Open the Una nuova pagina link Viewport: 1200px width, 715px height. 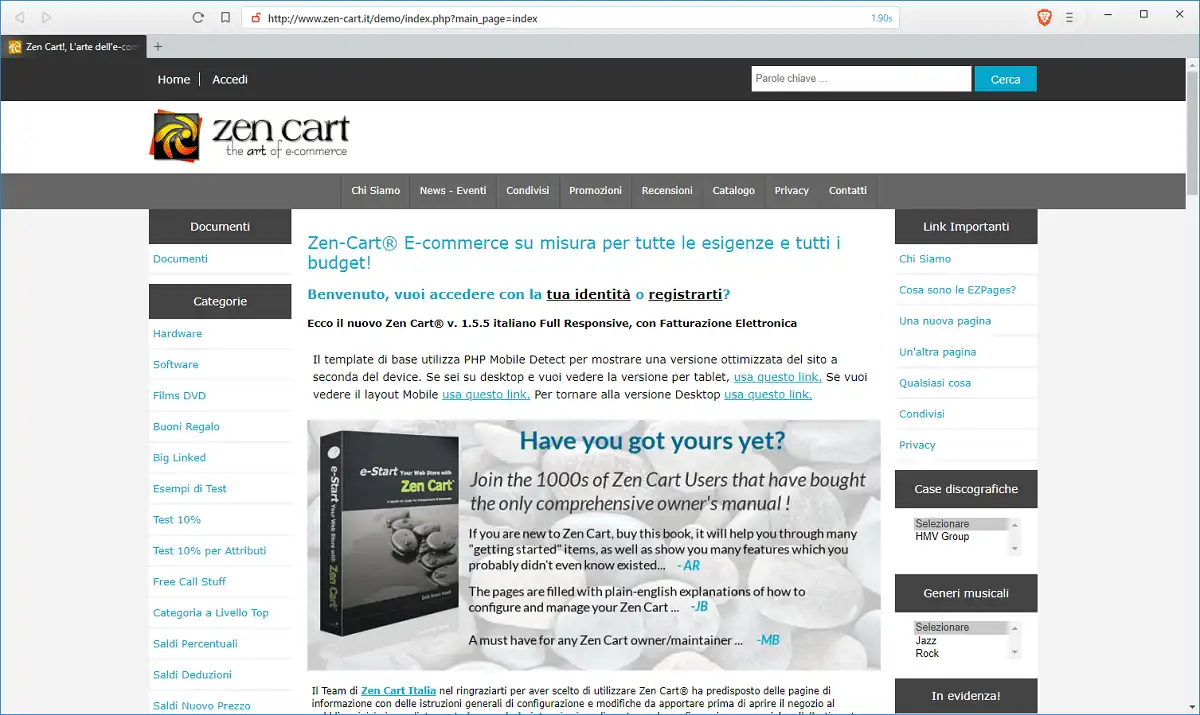945,321
